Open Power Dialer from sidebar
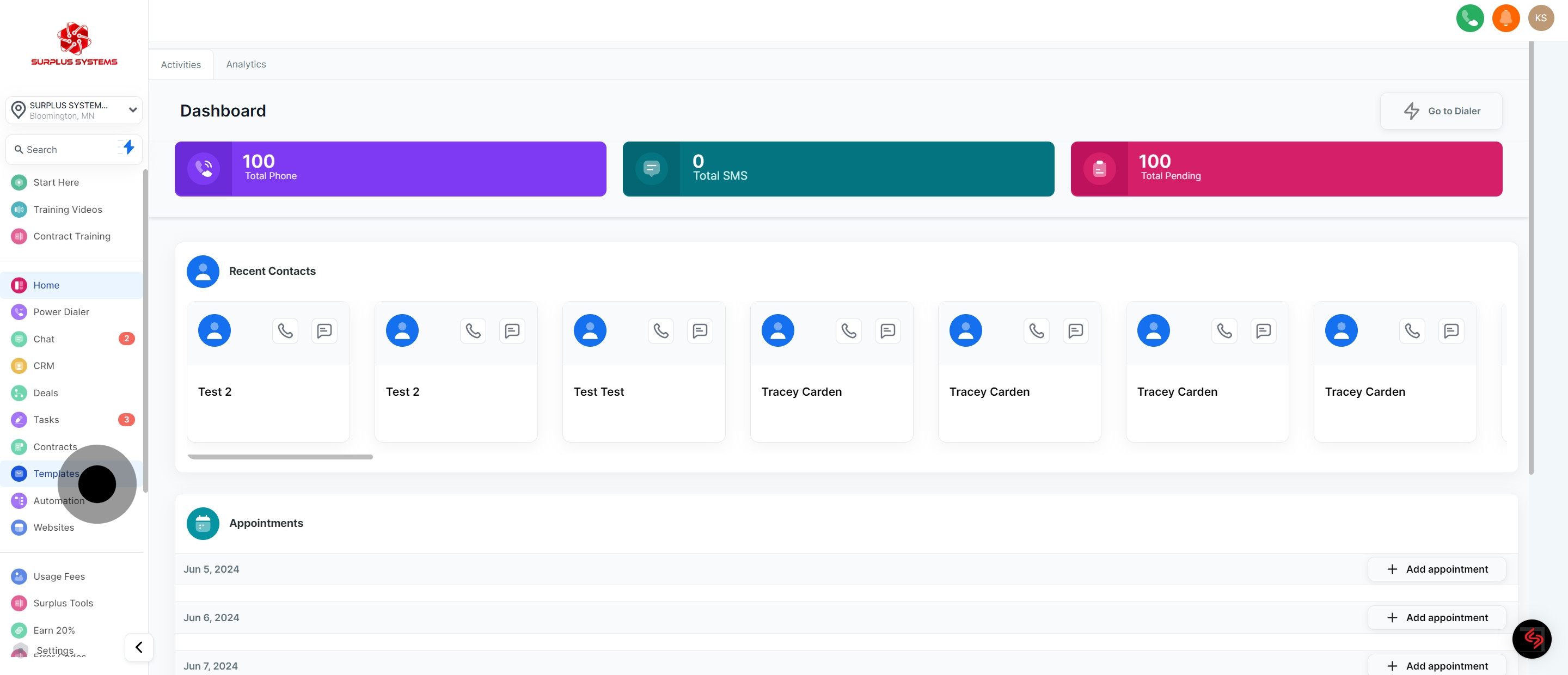 pos(61,311)
